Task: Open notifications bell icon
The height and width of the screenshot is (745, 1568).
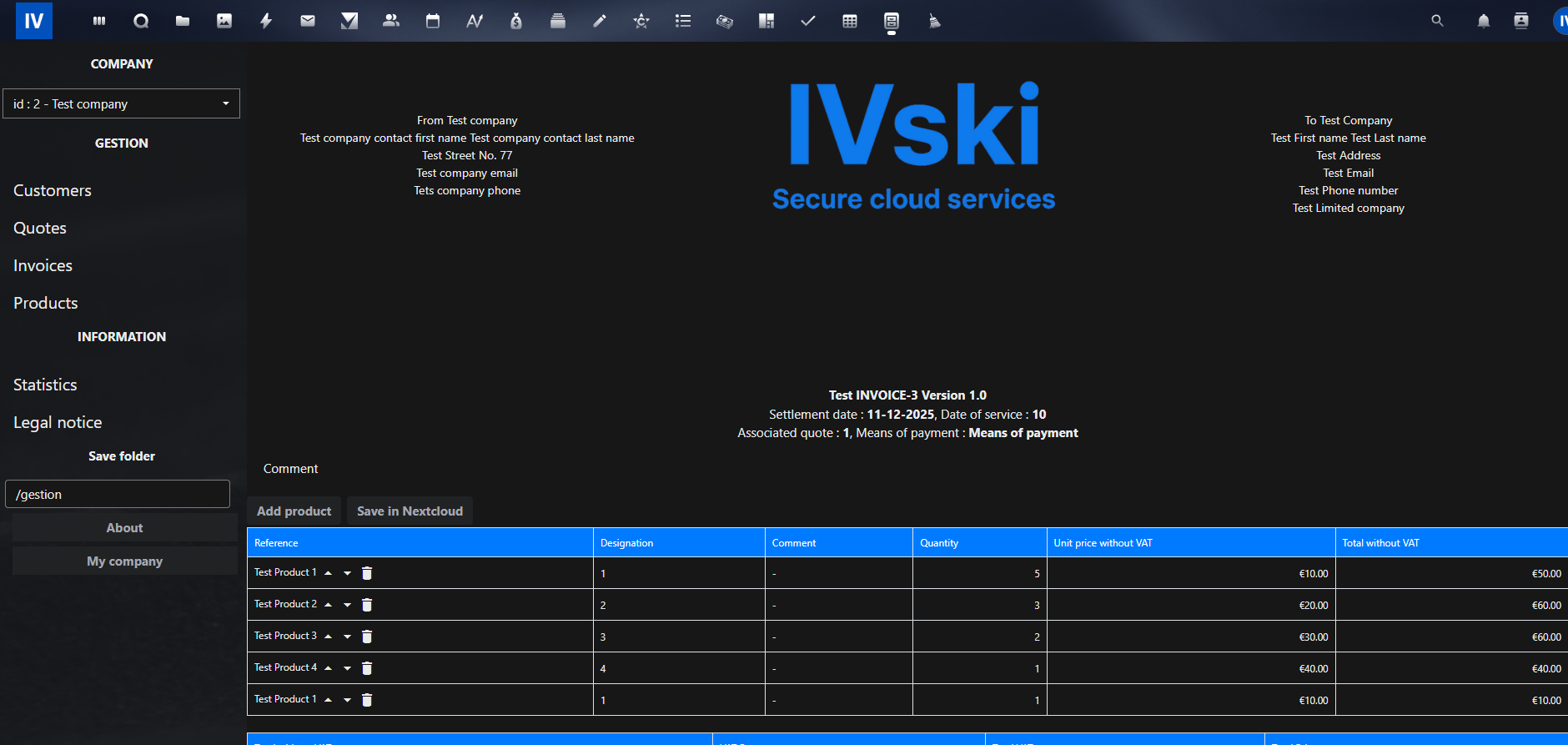Action: tap(1483, 21)
